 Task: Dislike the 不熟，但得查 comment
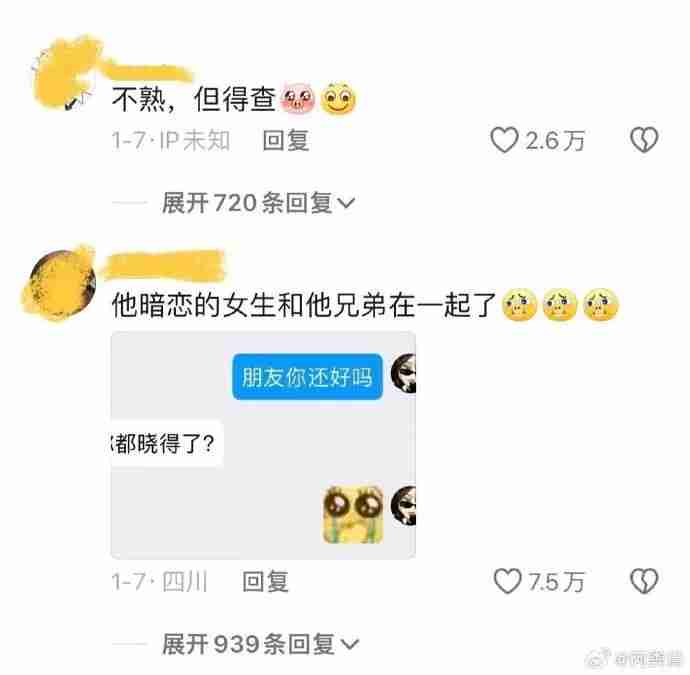click(x=644, y=140)
